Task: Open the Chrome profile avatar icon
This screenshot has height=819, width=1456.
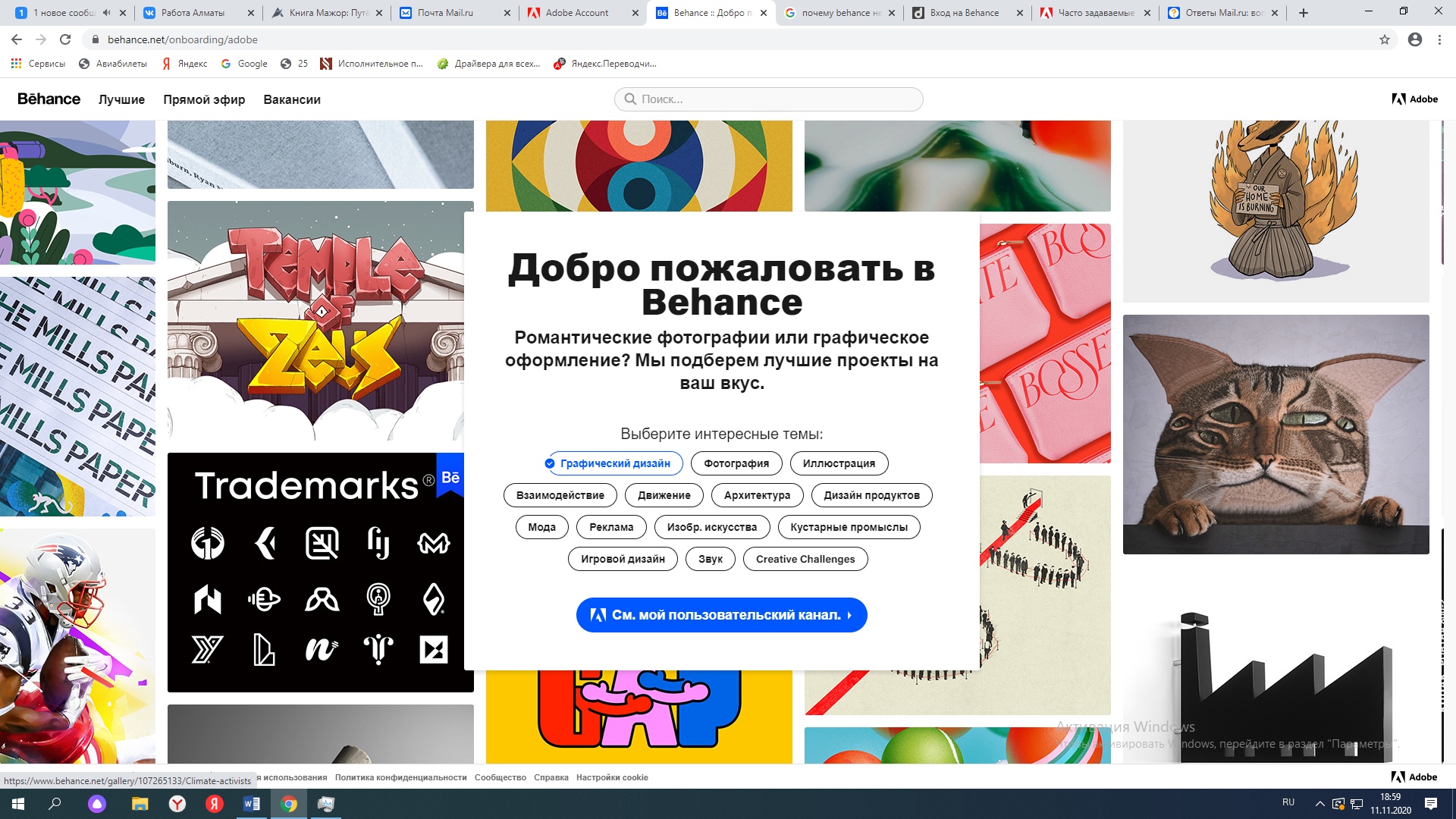Action: [x=1415, y=39]
